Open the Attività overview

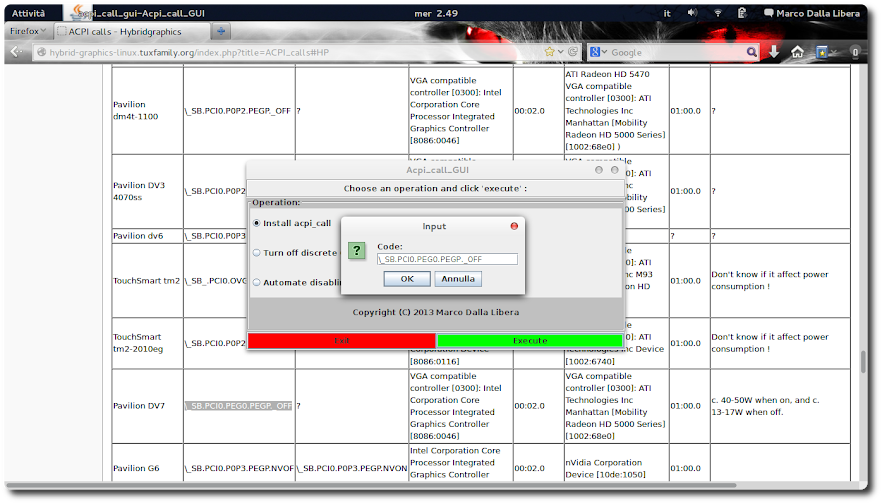tap(28, 13)
